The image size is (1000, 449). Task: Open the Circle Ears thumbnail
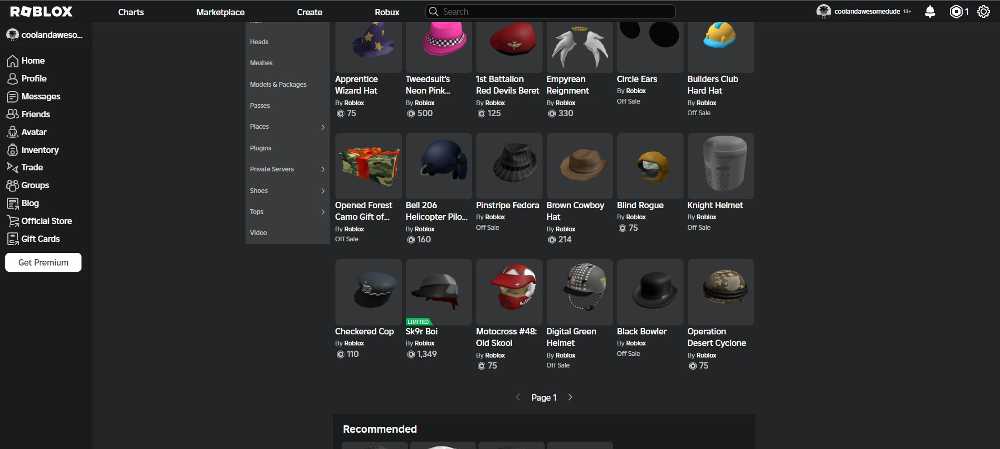[x=650, y=47]
